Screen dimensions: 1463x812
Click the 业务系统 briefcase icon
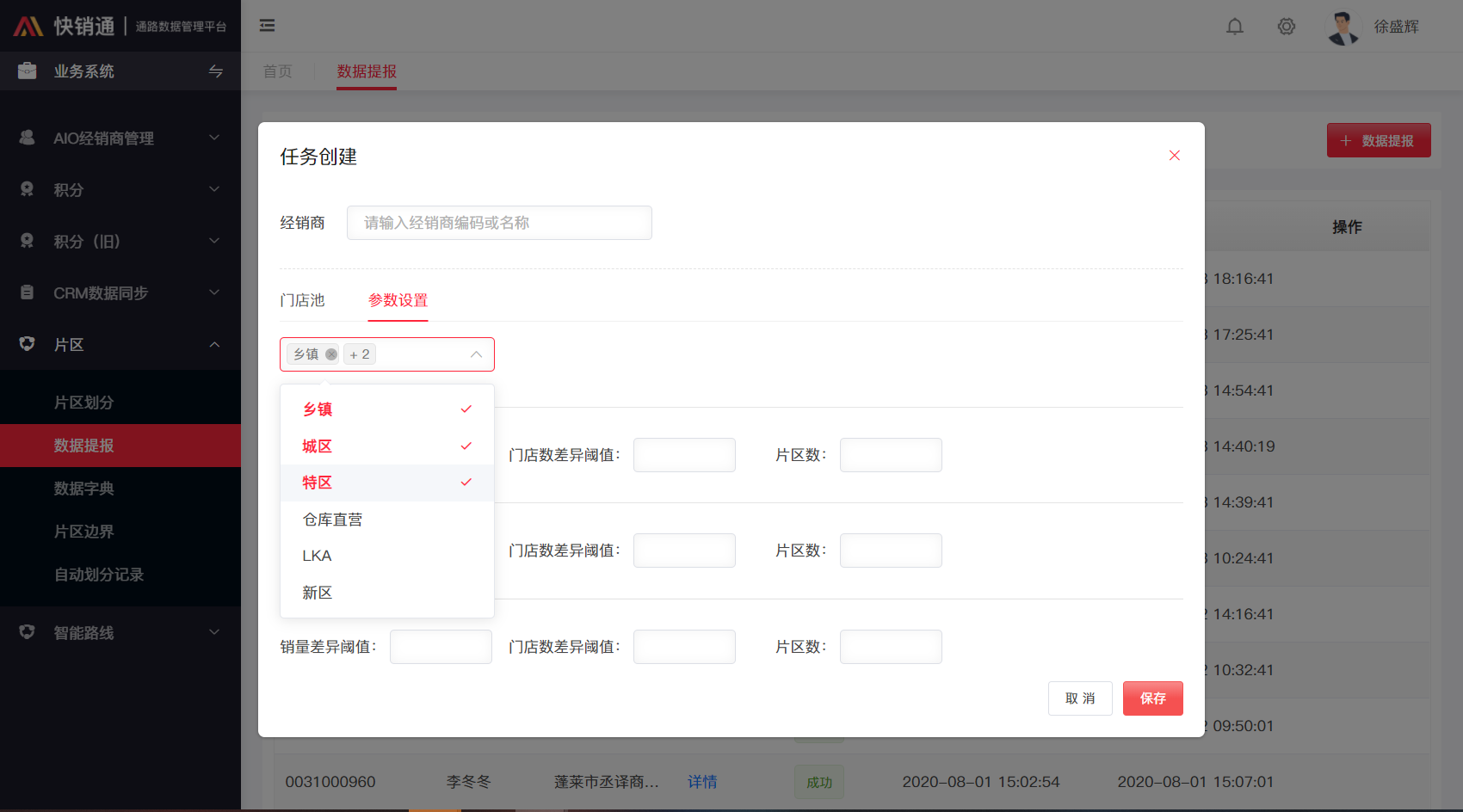click(x=28, y=71)
